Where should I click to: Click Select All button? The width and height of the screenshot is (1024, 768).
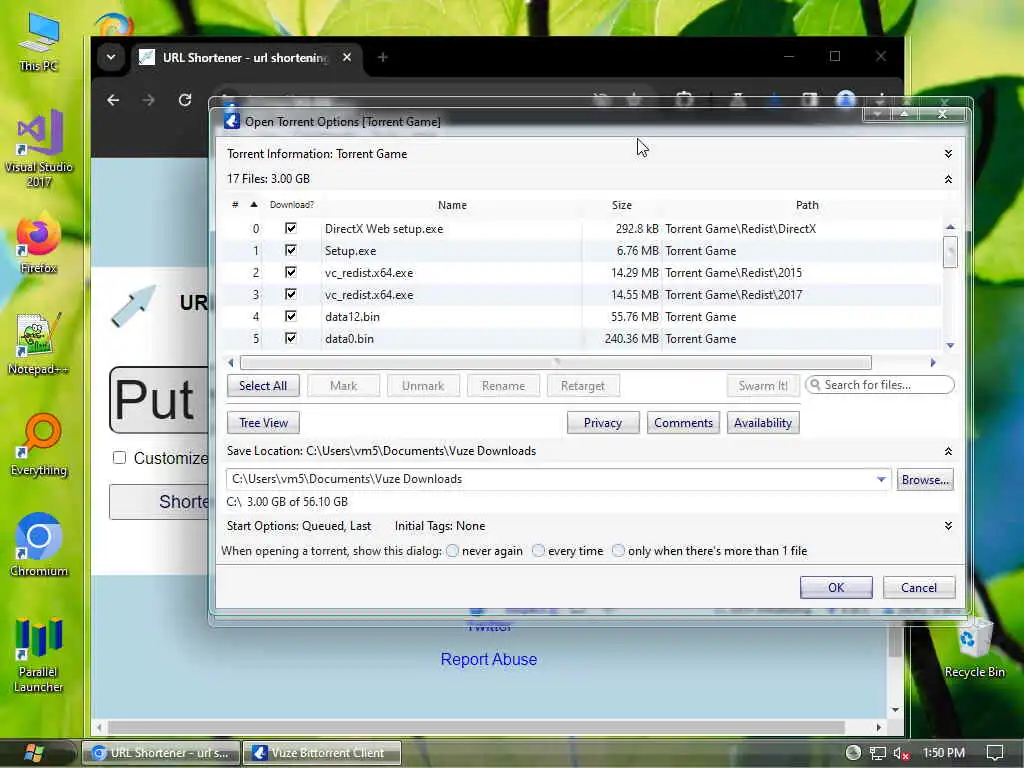263,386
